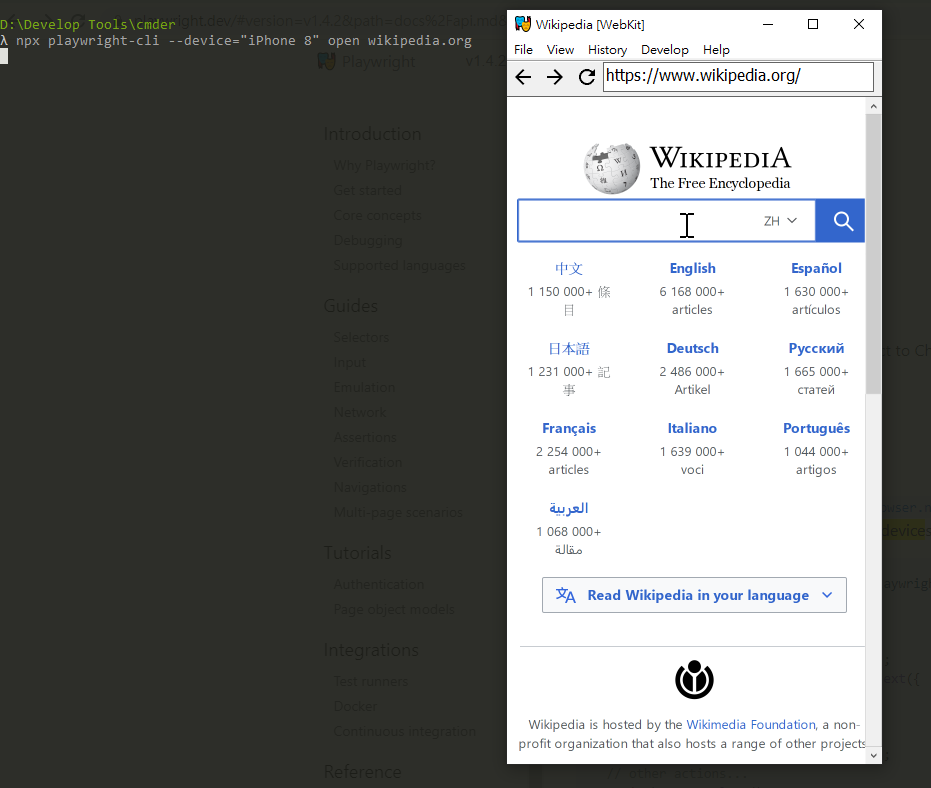The height and width of the screenshot is (788, 931).
Task: Click the URL address field
Action: click(x=738, y=77)
